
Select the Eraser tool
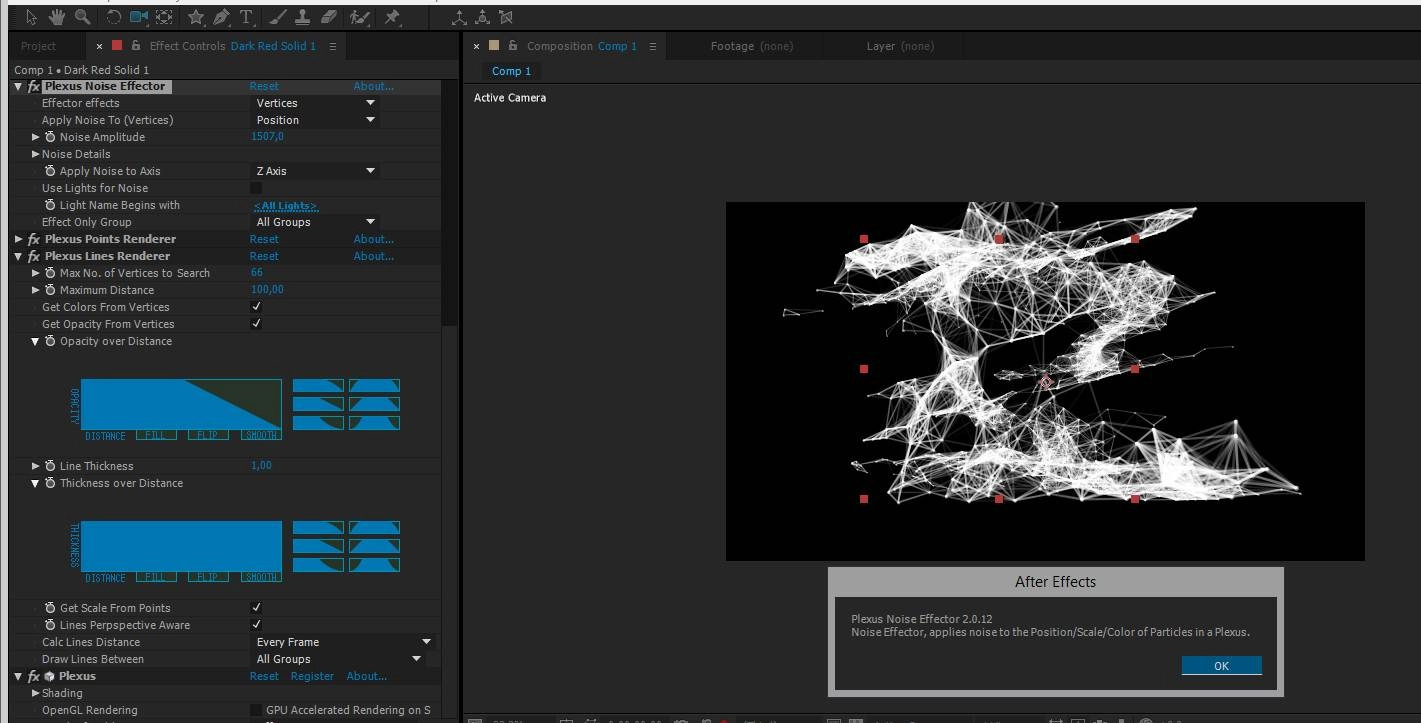point(329,17)
